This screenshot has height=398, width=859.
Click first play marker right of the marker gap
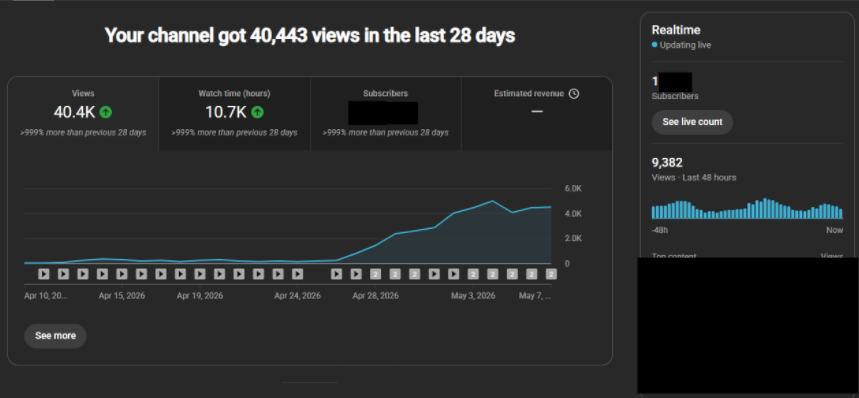336,274
